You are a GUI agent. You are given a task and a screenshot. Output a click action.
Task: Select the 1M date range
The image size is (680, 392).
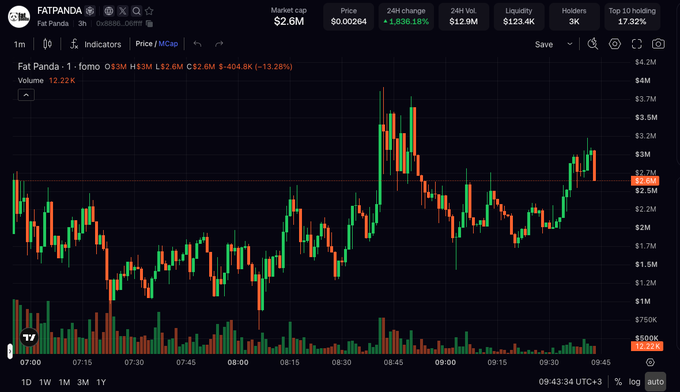pyautogui.click(x=64, y=382)
